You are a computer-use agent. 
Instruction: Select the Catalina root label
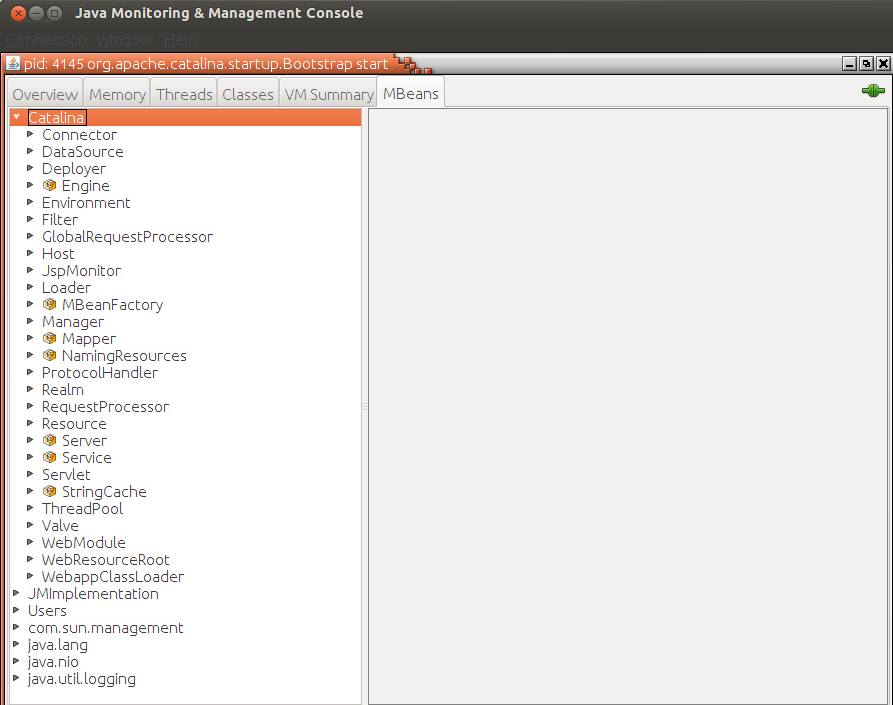pyautogui.click(x=56, y=117)
